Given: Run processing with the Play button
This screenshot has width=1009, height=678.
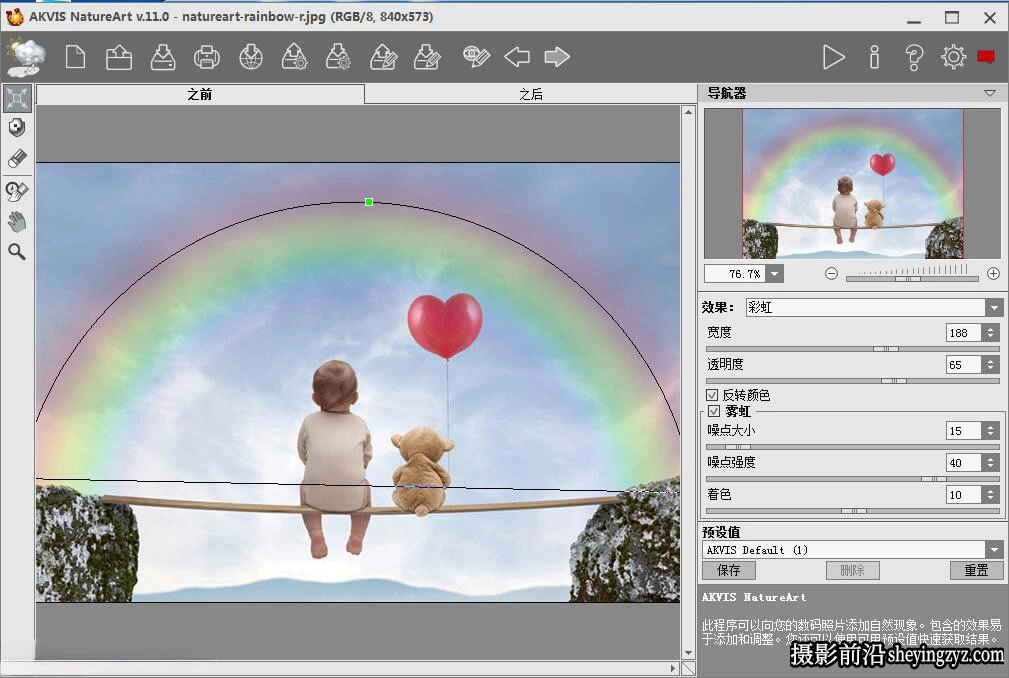Looking at the screenshot, I should point(833,57).
